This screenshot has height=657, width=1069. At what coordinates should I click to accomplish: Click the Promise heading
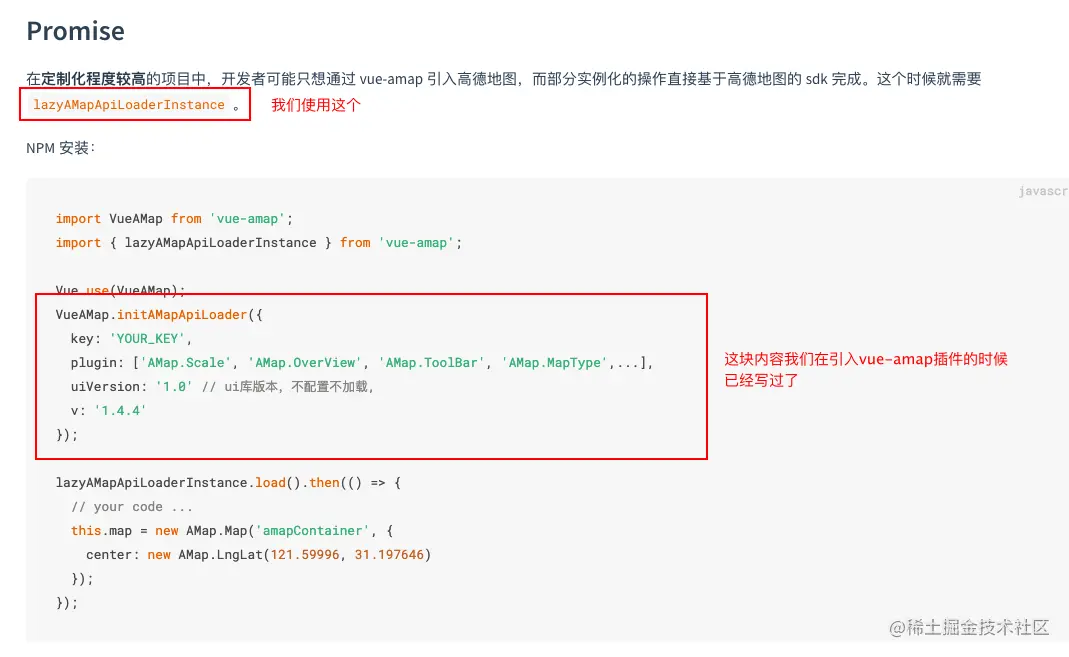[75, 31]
